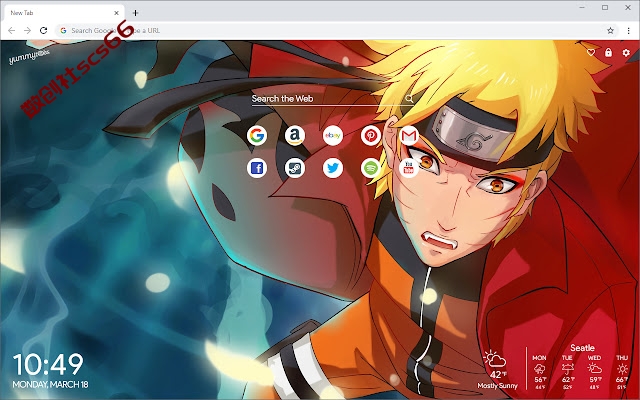Screen dimensions: 640x400
Task: Click the Mostly Sunny condition text
Action: (x=497, y=385)
